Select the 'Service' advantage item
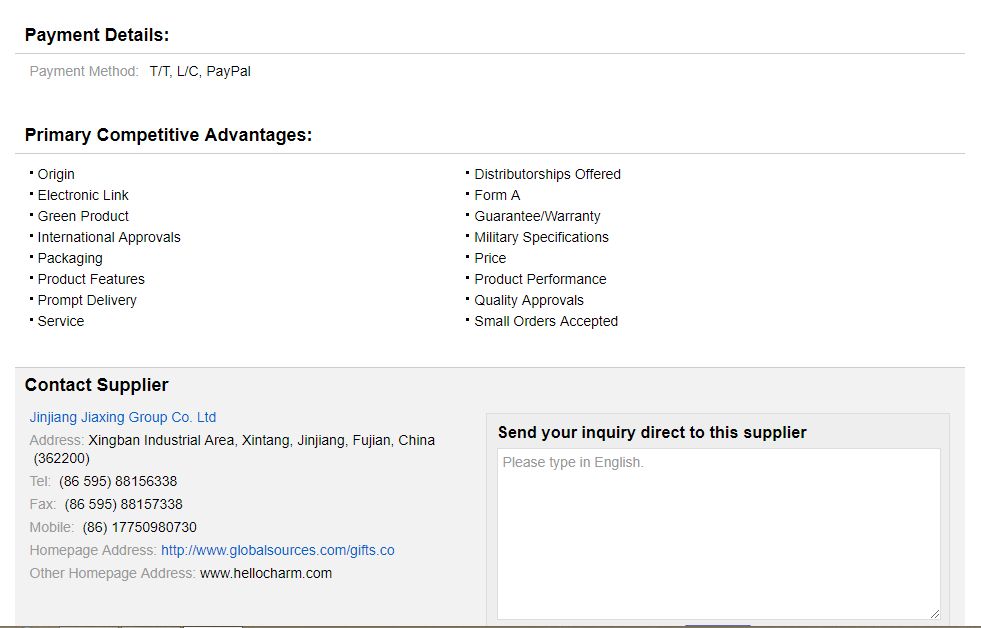The height and width of the screenshot is (628, 981). (x=61, y=322)
